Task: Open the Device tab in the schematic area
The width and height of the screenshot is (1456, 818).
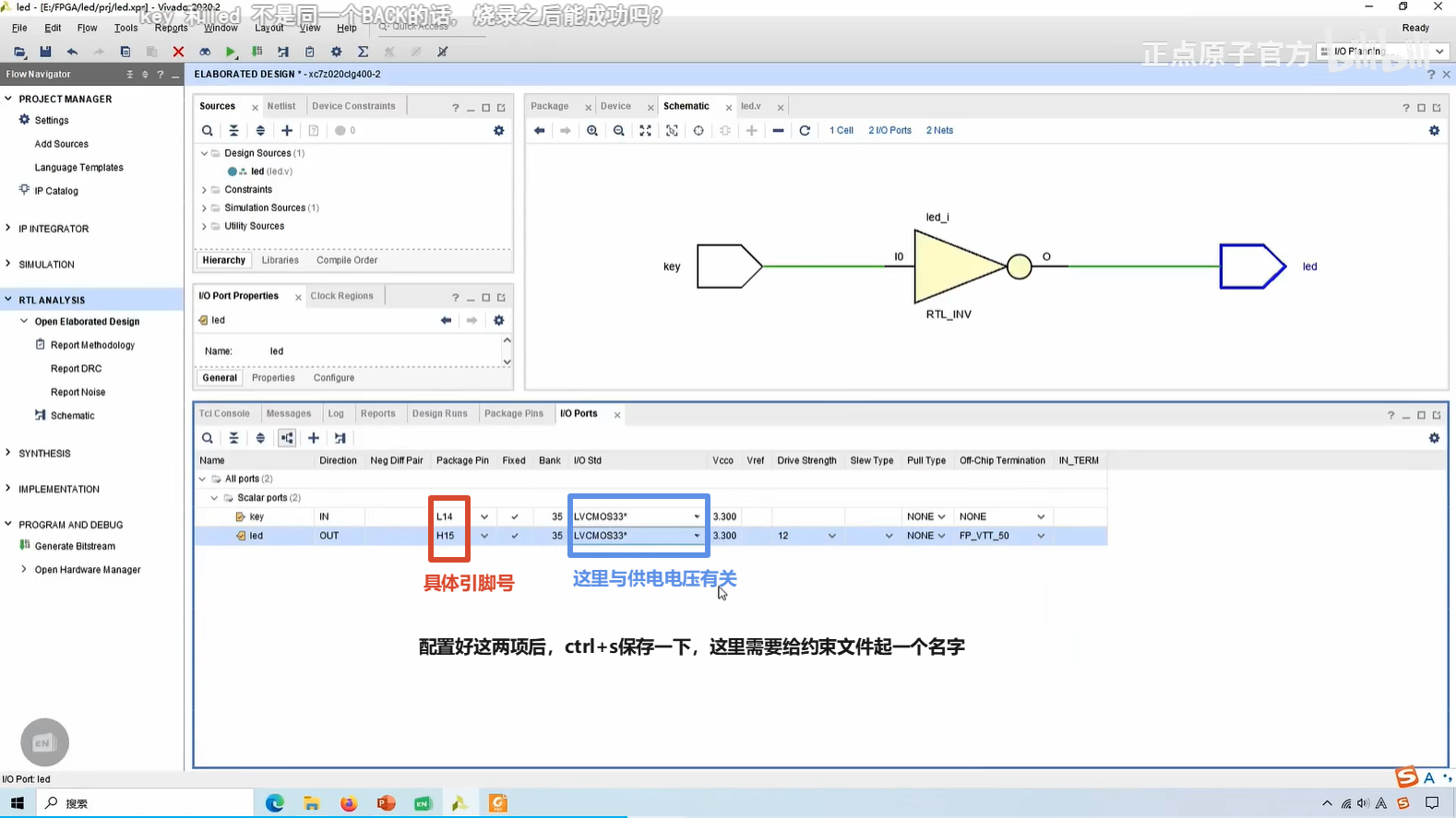Action: (615, 106)
